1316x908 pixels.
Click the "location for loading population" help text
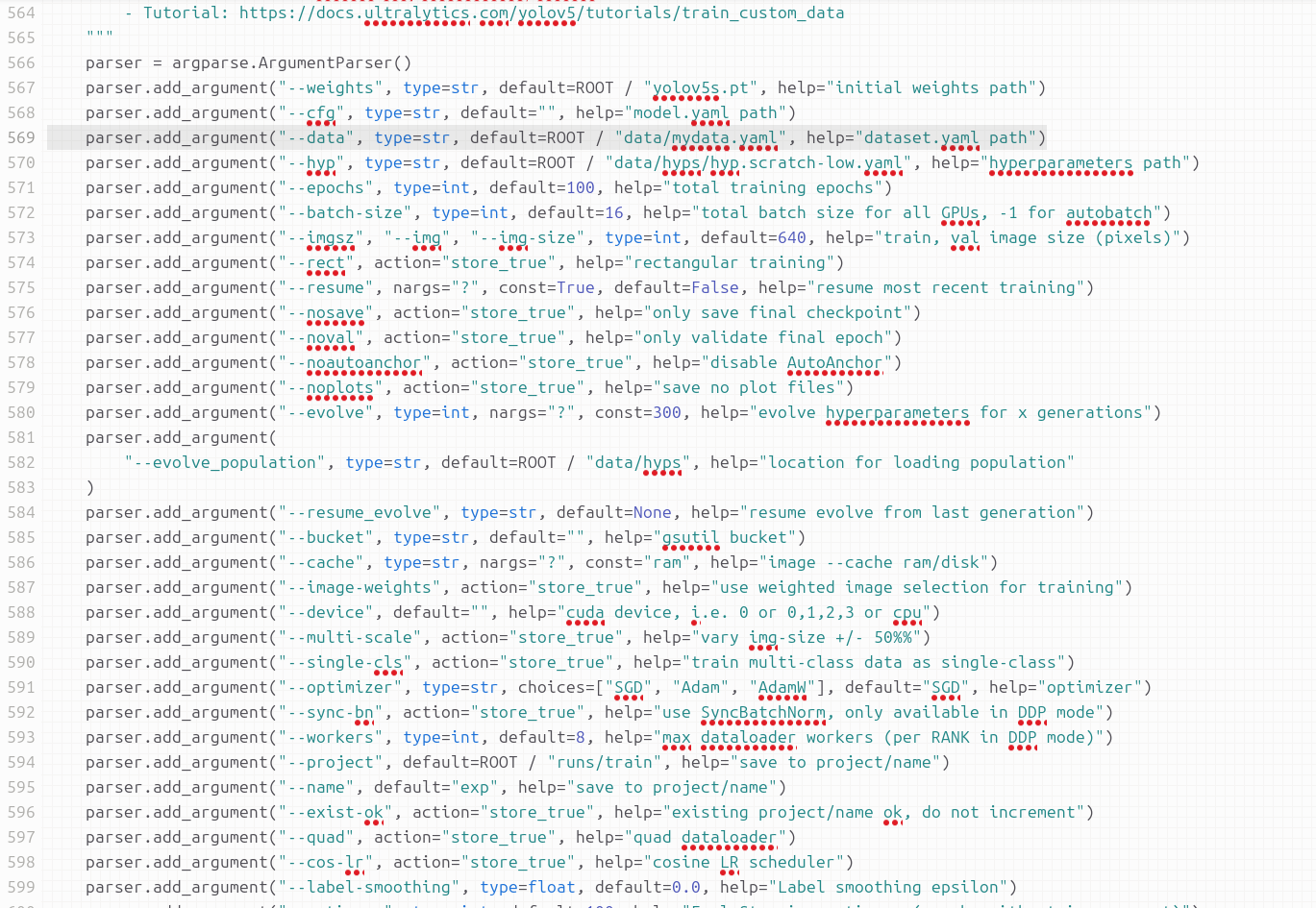point(917,462)
